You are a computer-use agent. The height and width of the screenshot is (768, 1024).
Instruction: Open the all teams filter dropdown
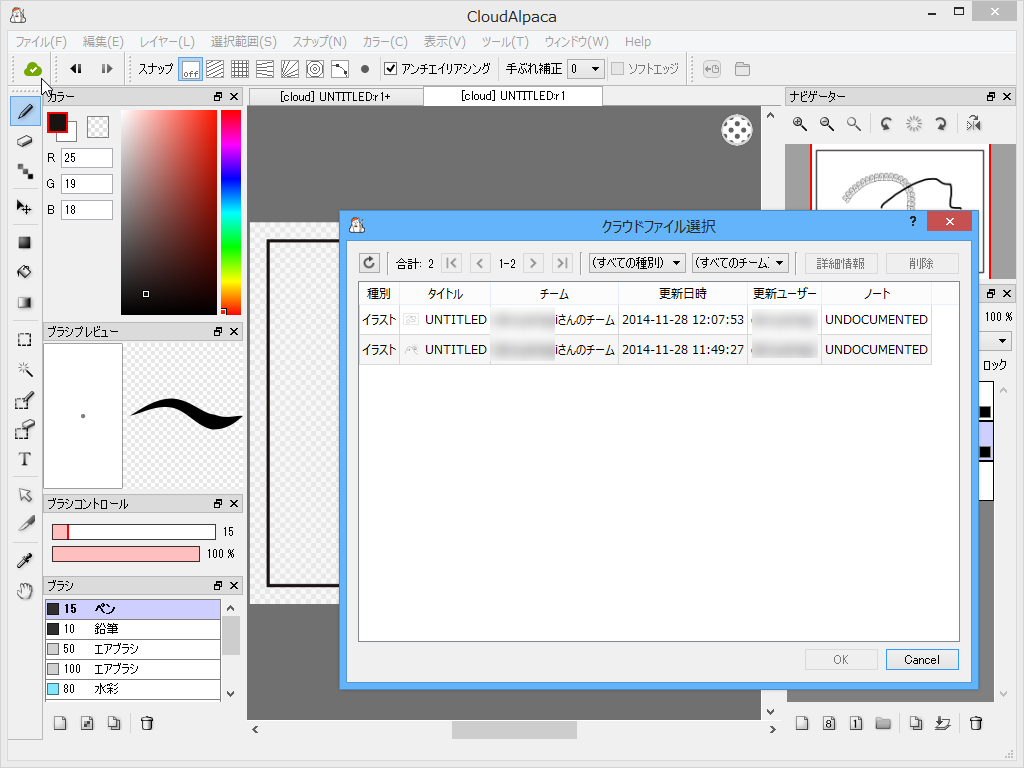click(740, 263)
